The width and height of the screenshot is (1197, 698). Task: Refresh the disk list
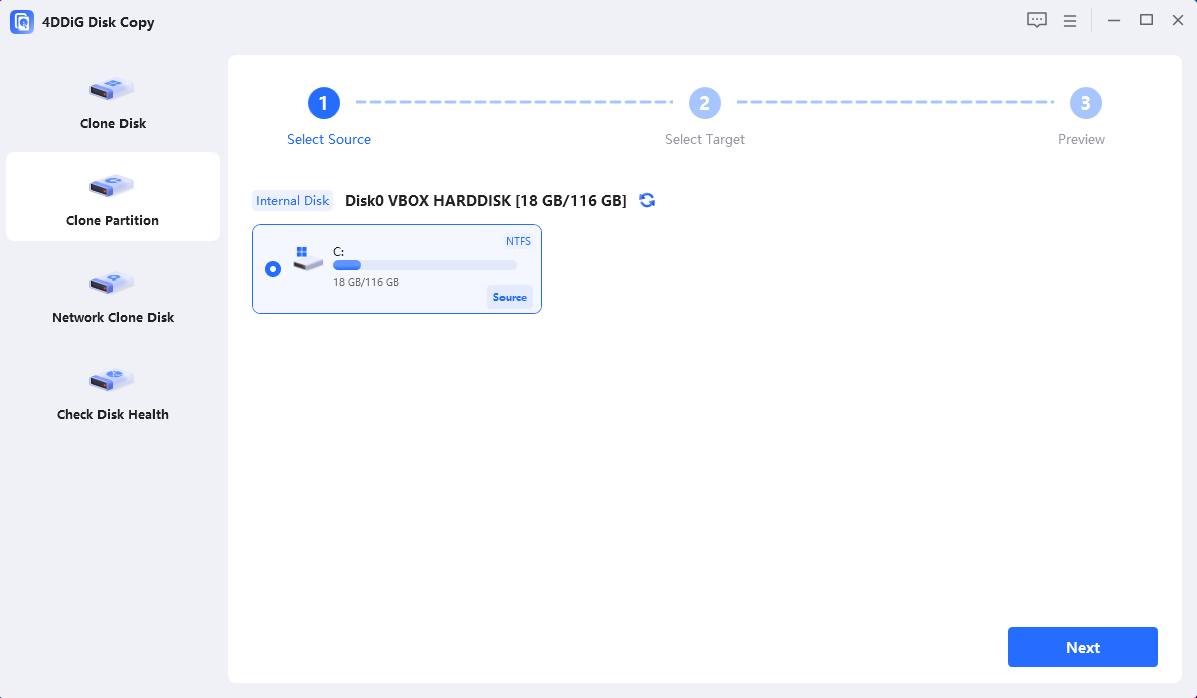click(647, 200)
